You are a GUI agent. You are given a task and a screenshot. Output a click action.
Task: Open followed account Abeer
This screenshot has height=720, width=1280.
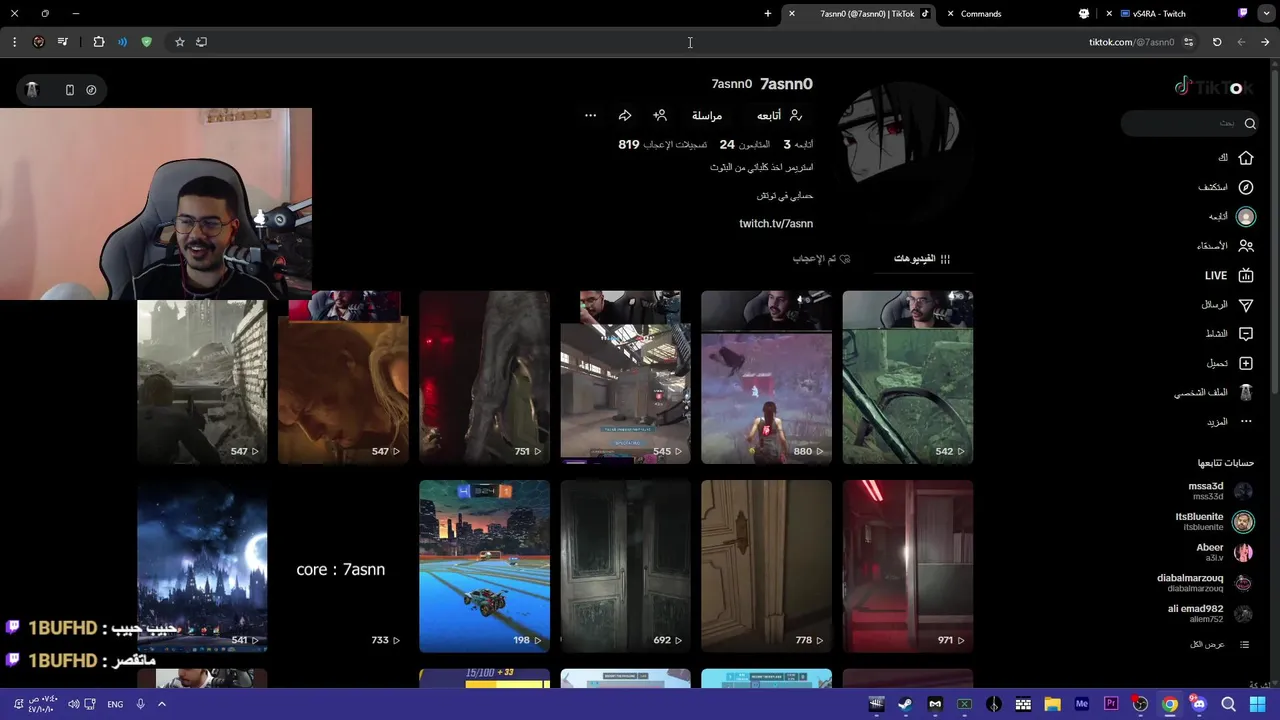pyautogui.click(x=1224, y=552)
